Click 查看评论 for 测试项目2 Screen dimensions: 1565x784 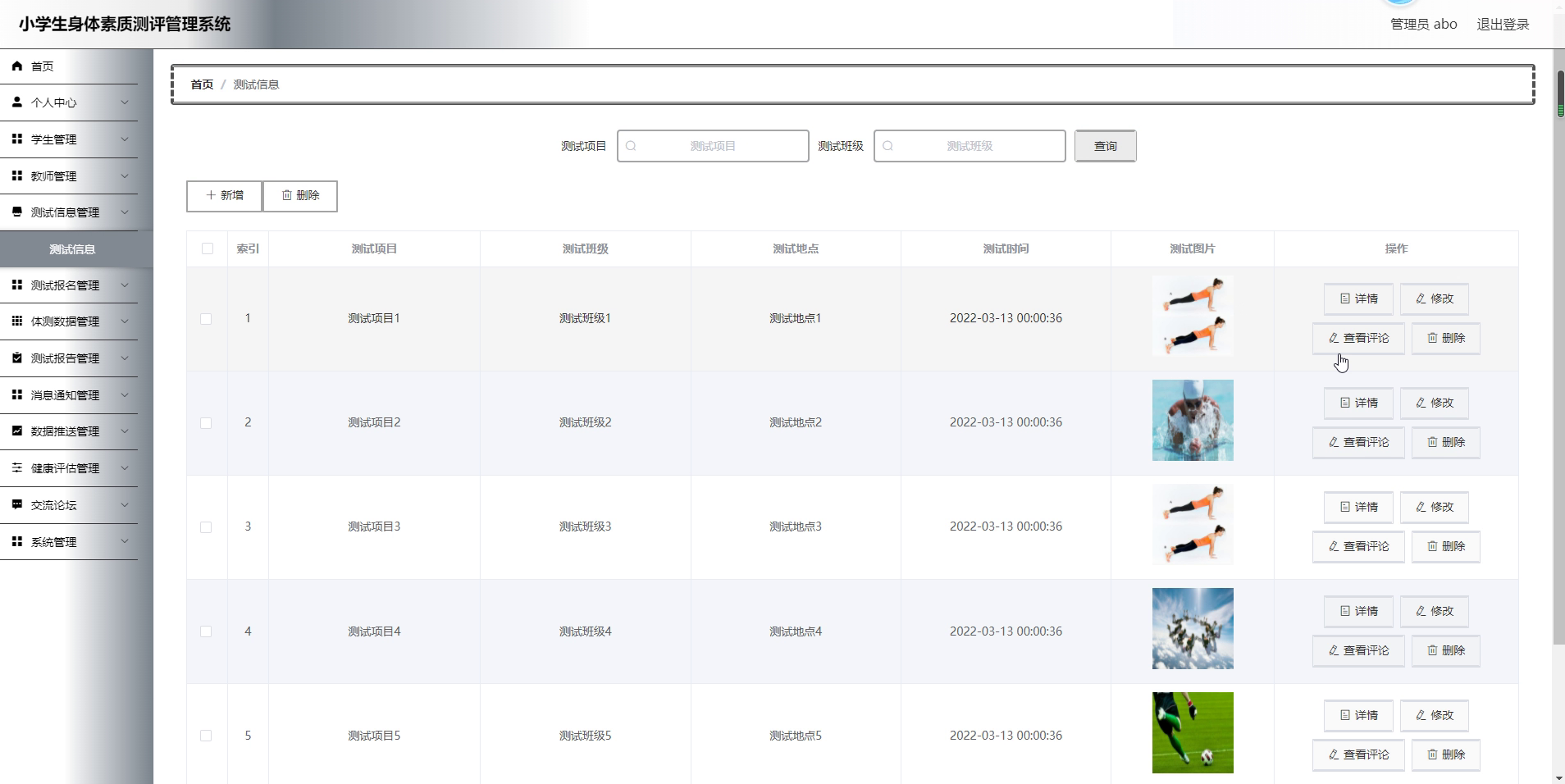click(1358, 442)
